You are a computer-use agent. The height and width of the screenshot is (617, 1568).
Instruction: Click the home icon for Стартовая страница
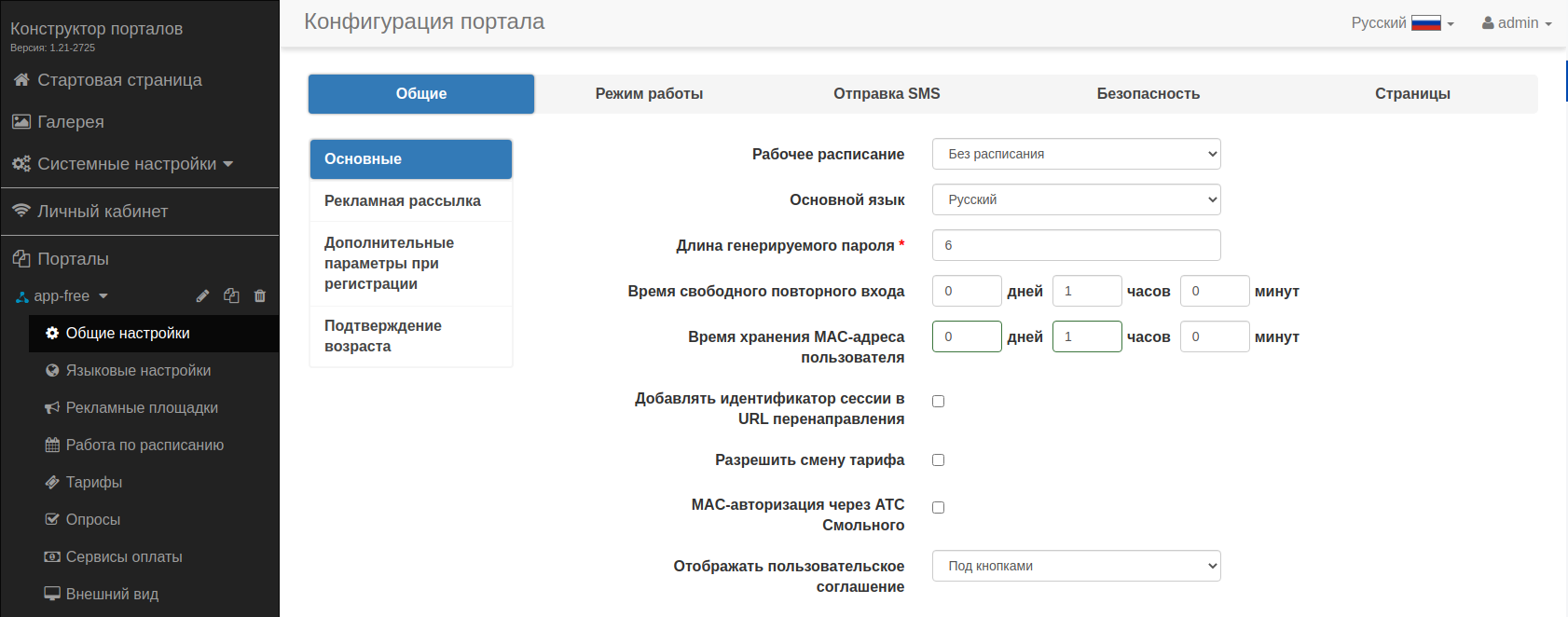[21, 80]
